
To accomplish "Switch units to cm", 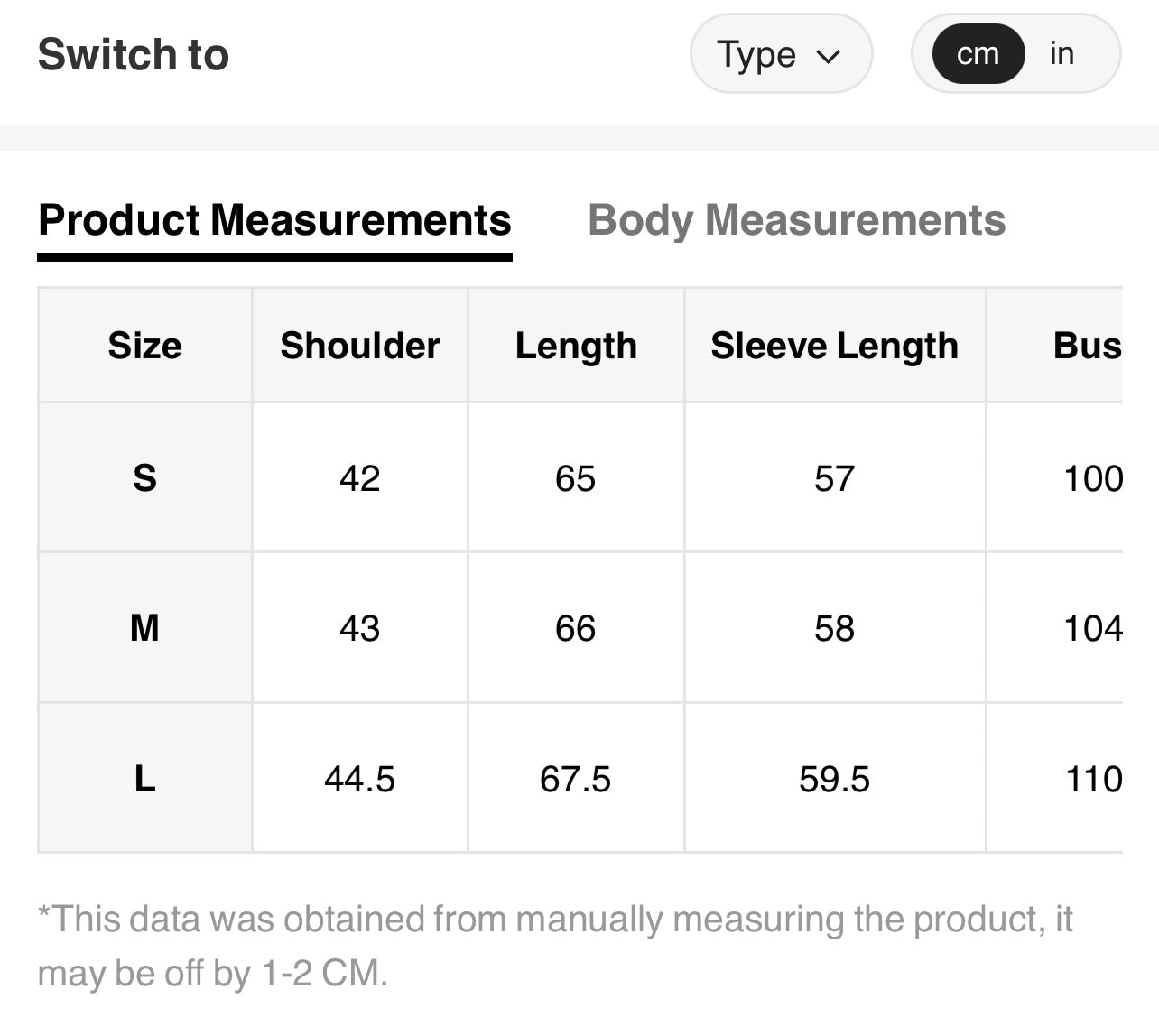I will tap(978, 54).
